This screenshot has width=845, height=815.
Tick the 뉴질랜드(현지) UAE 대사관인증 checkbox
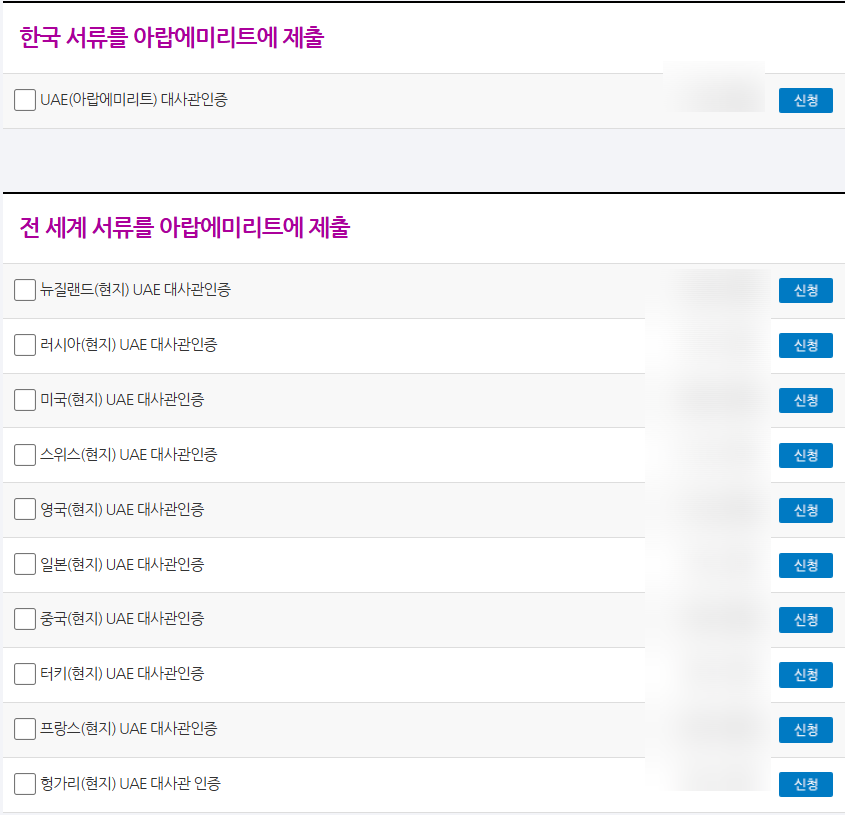(x=25, y=290)
